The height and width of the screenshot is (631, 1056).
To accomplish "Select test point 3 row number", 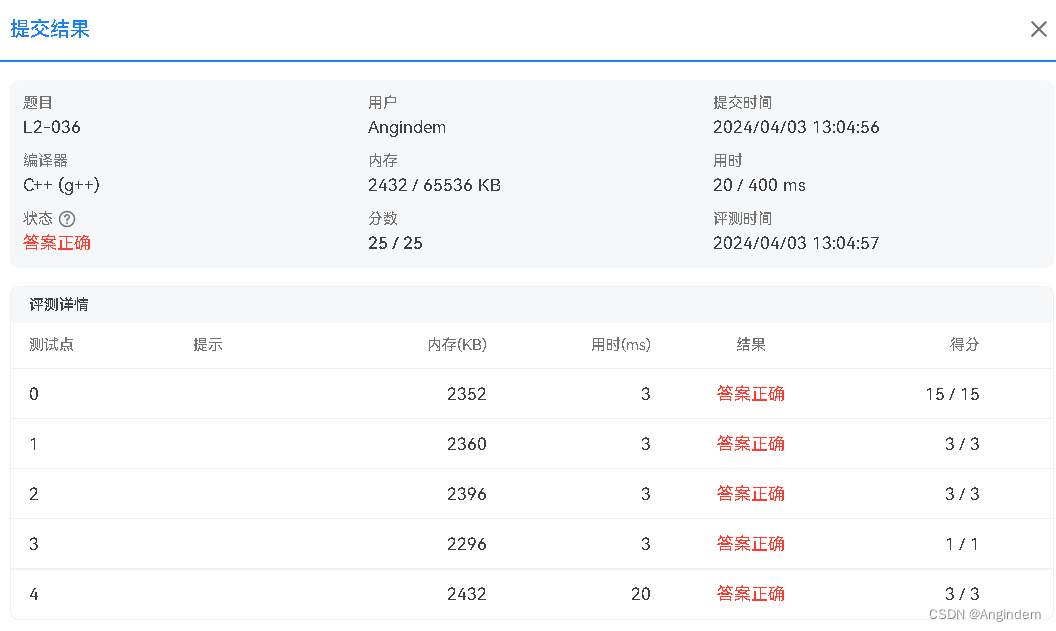I will [x=34, y=544].
